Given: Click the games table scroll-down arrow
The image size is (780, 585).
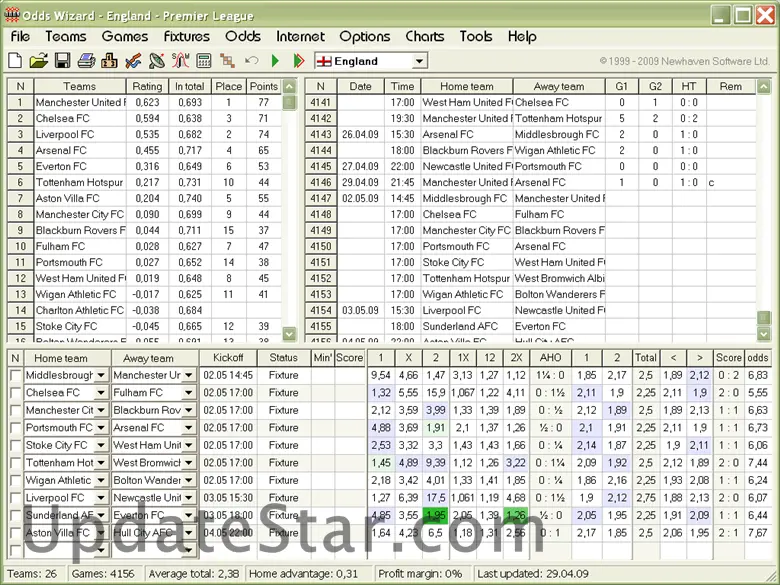Looking at the screenshot, I should point(764,334).
